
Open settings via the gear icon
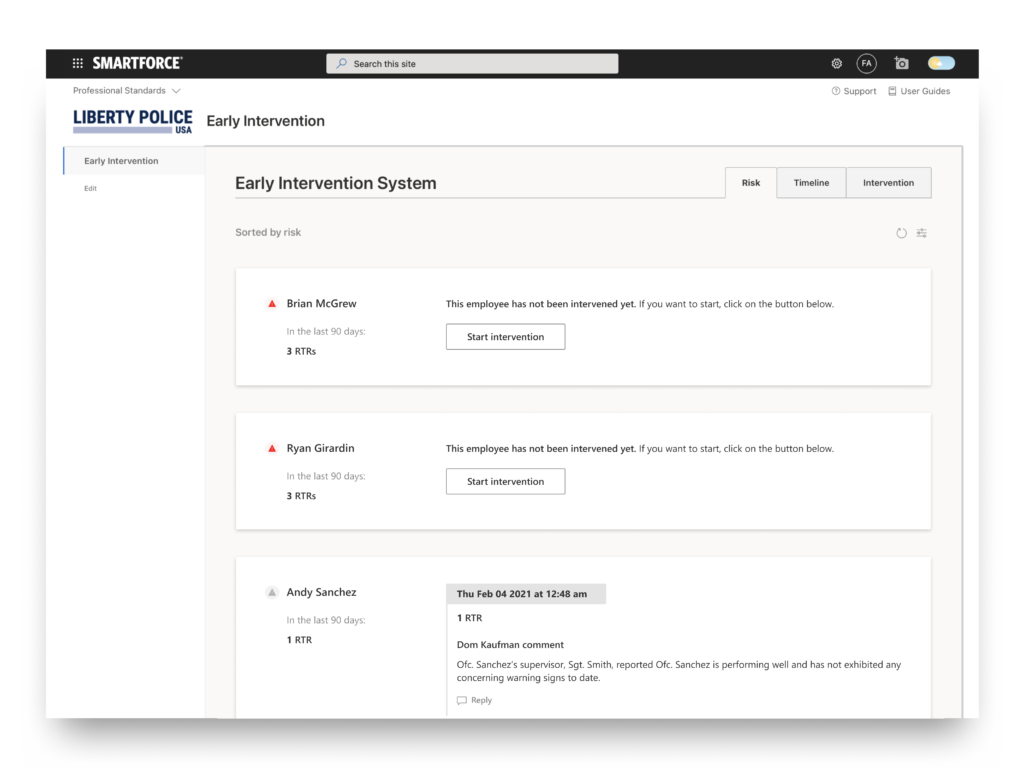pos(837,63)
